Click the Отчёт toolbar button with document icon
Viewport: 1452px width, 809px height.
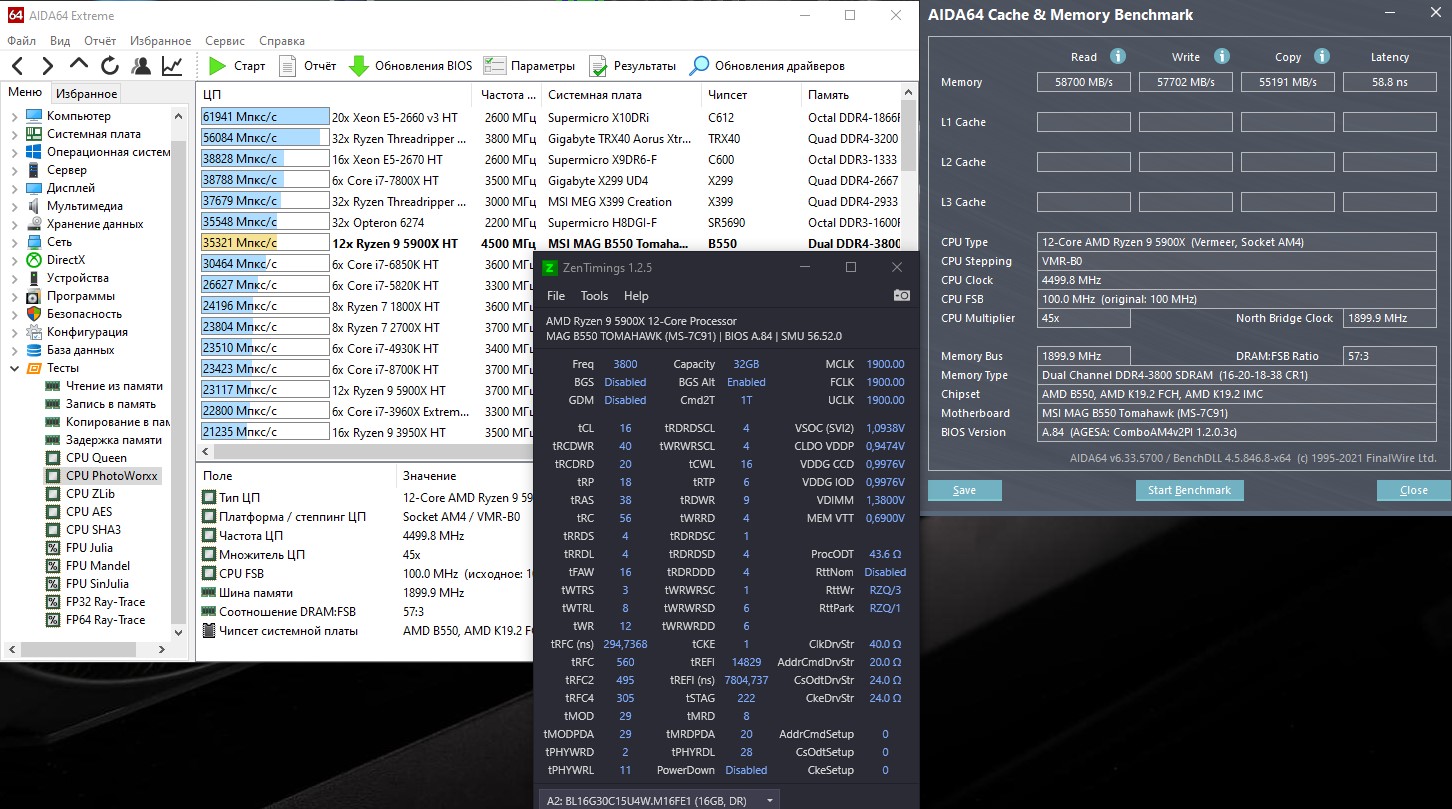[307, 66]
